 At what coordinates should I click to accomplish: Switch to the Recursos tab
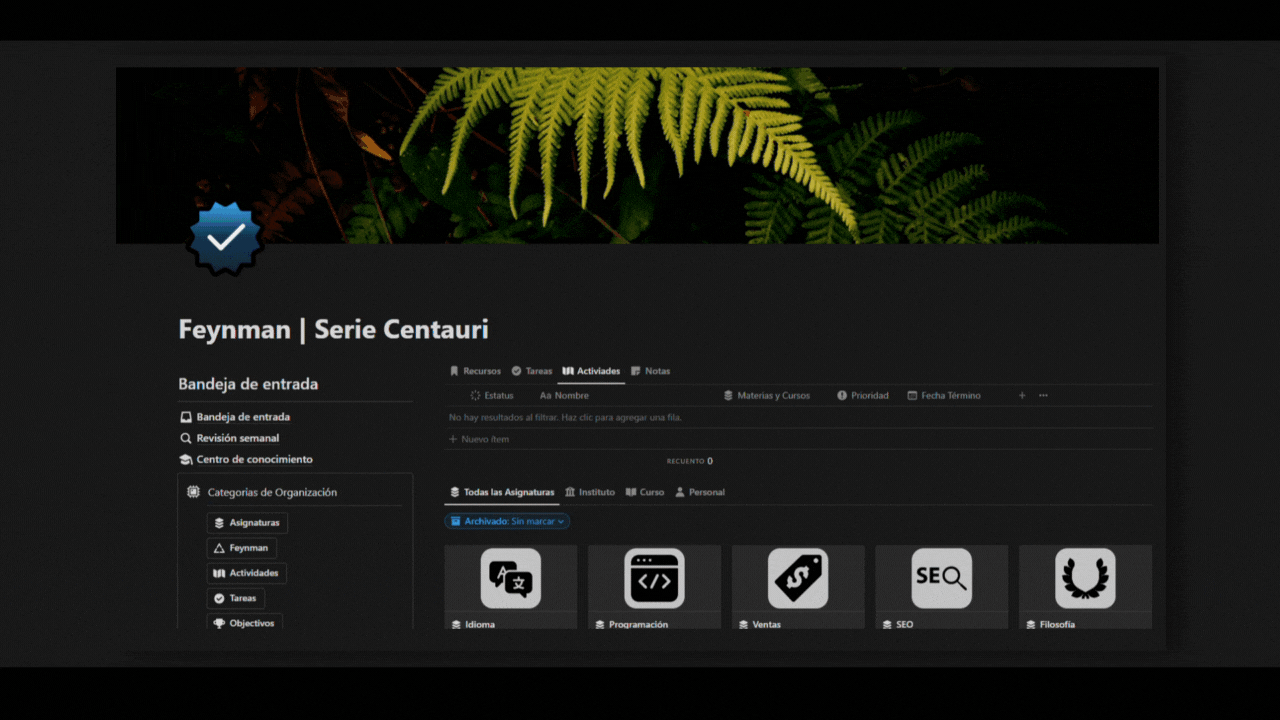click(475, 371)
